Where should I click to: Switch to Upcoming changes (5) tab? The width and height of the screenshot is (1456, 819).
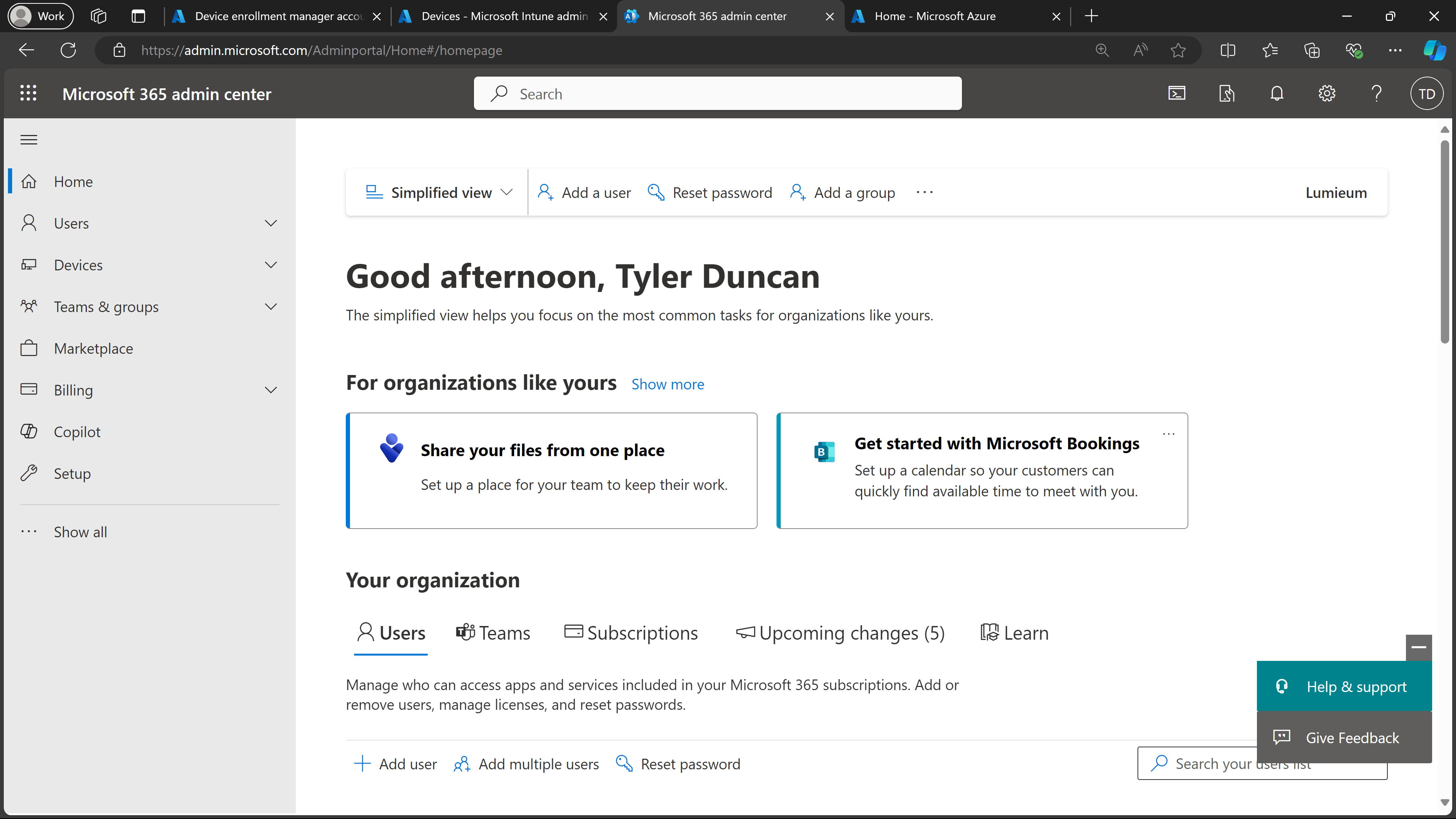(841, 633)
